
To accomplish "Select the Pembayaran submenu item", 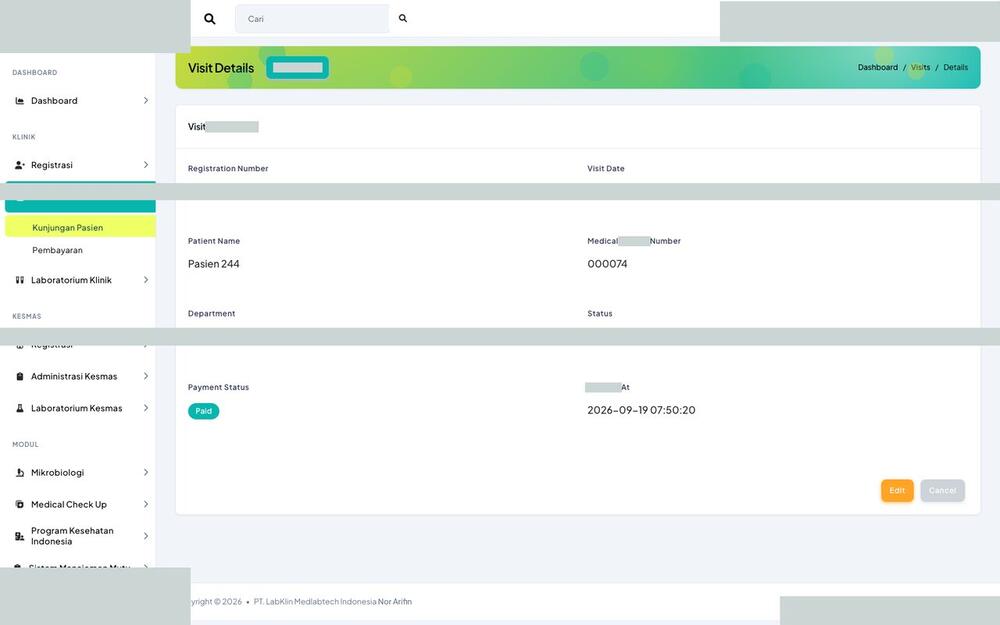I will click(80, 250).
